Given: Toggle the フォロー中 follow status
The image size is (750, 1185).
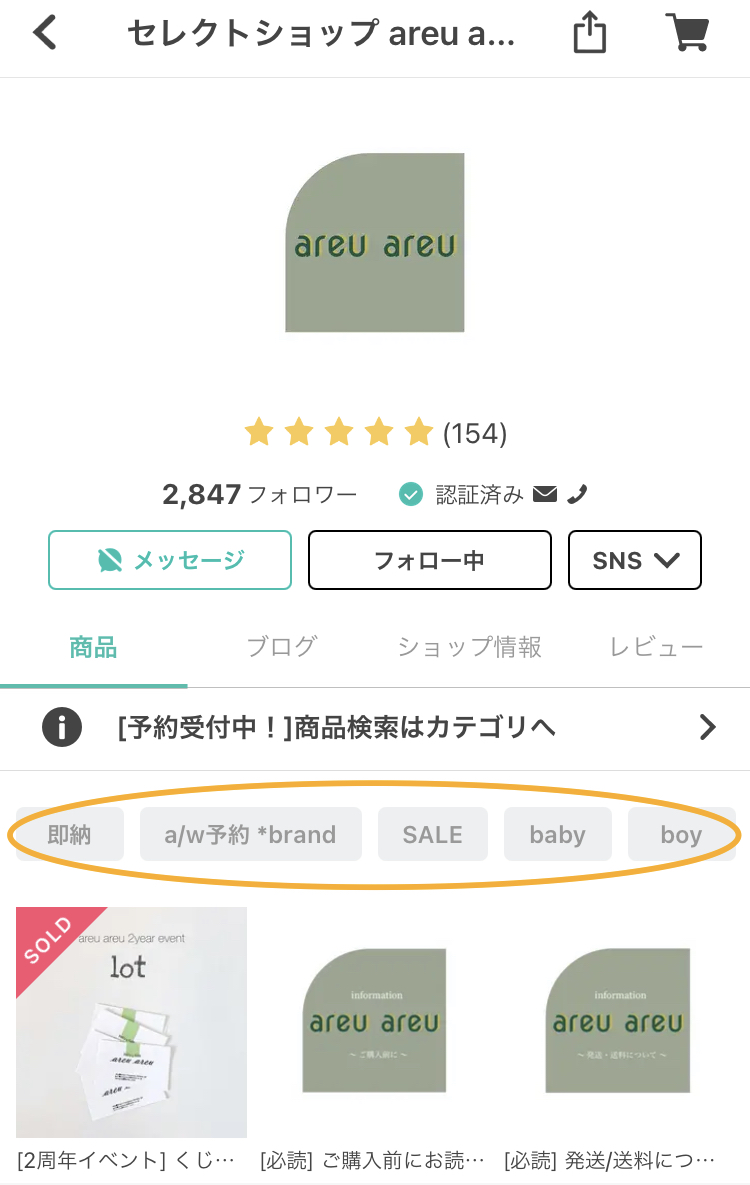Looking at the screenshot, I should [x=429, y=560].
